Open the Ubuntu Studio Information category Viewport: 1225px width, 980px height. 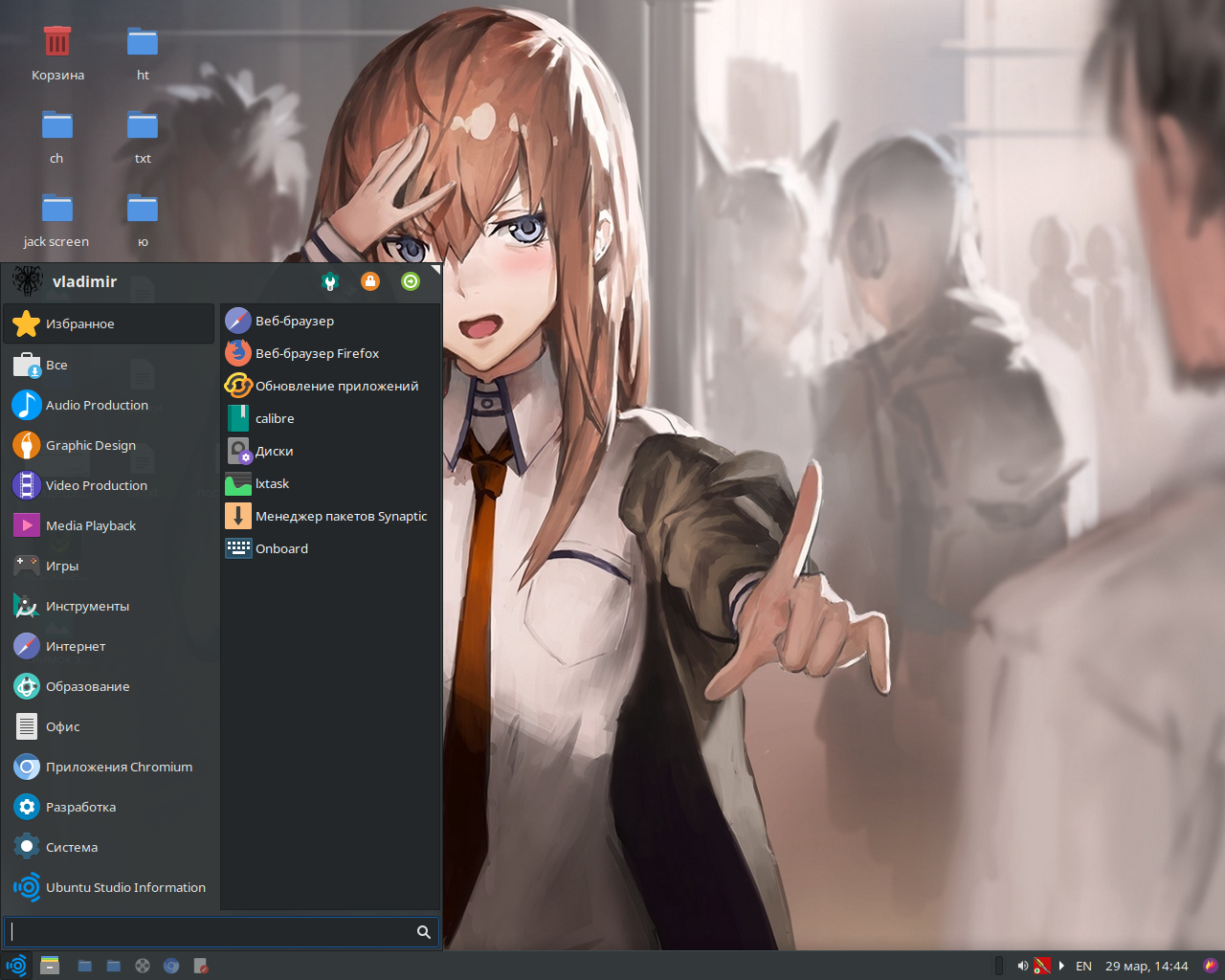pos(108,887)
